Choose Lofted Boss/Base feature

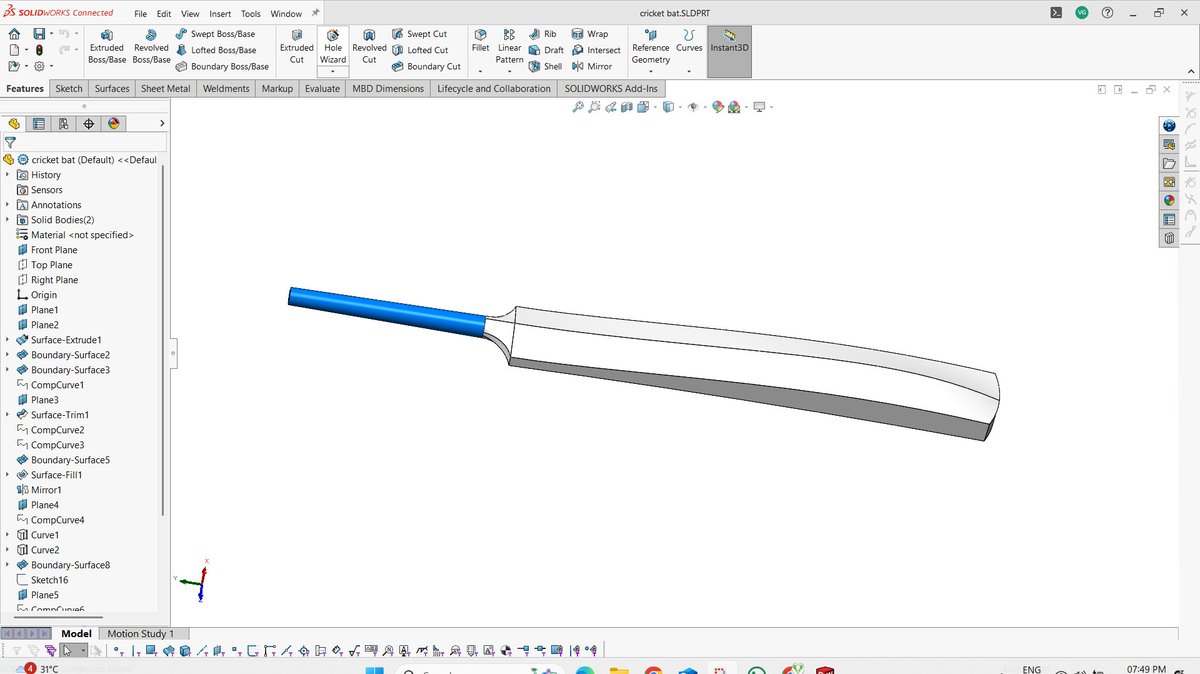[216, 50]
